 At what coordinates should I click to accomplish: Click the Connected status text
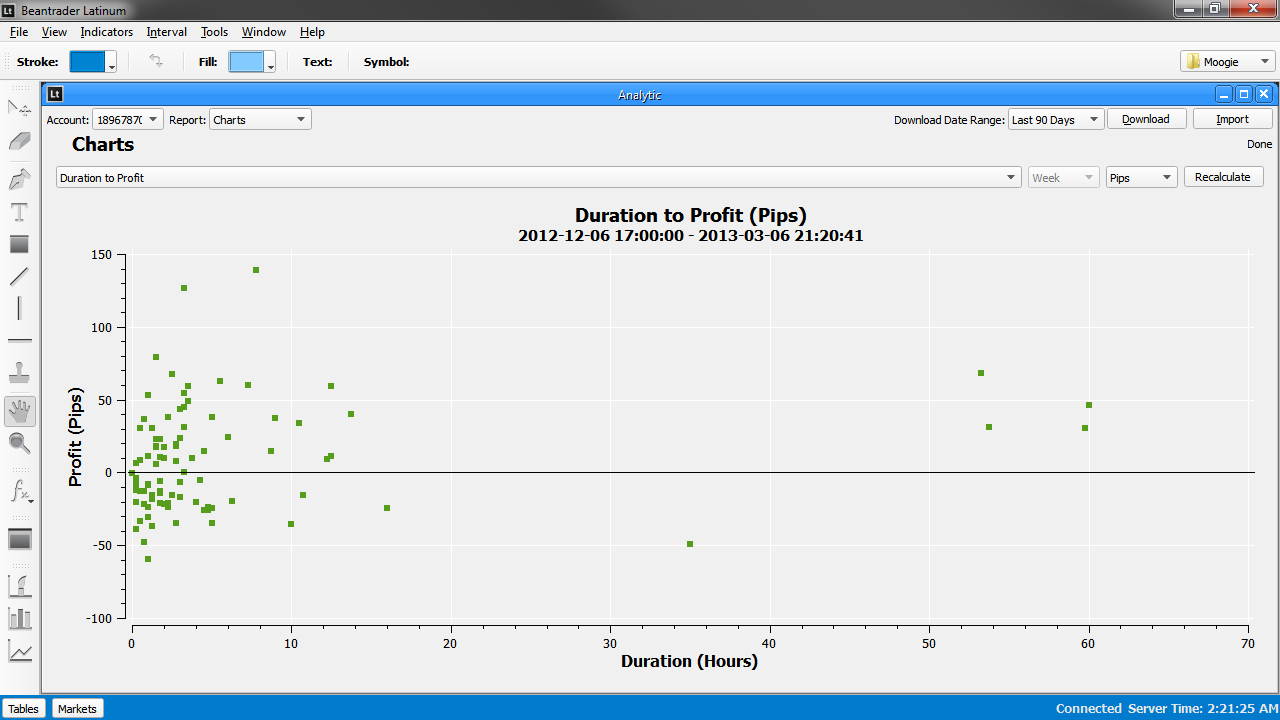[1089, 708]
